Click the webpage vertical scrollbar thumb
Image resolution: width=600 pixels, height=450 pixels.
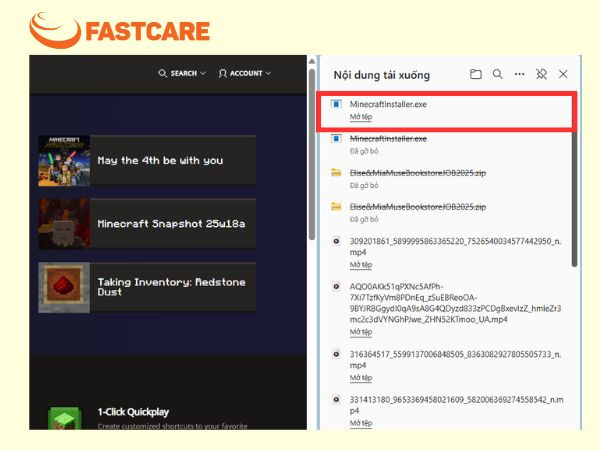pyautogui.click(x=312, y=155)
